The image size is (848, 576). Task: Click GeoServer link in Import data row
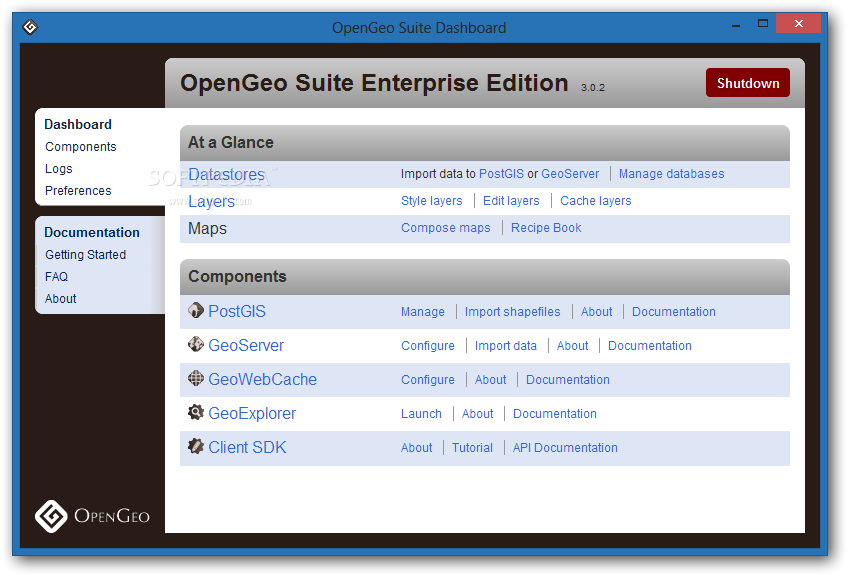pyautogui.click(x=570, y=174)
